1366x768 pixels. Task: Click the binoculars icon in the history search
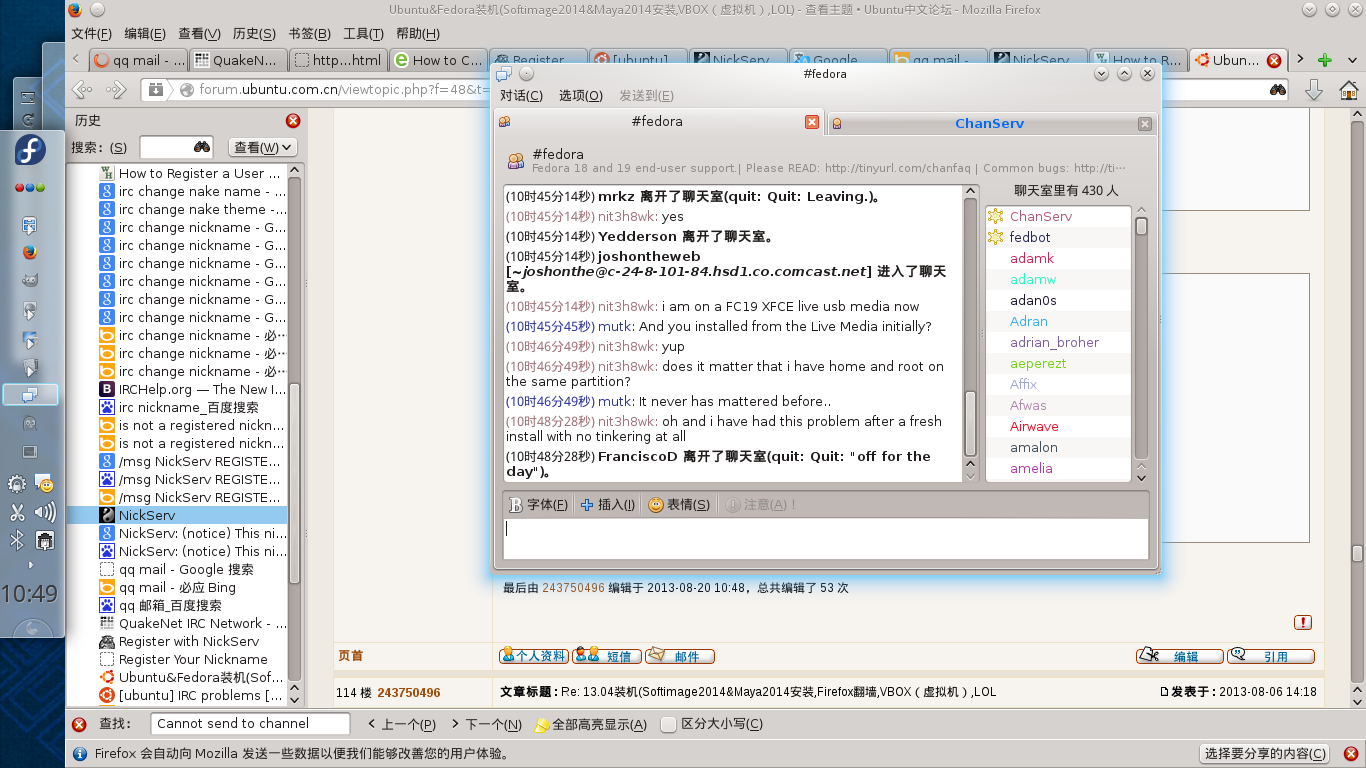(202, 147)
